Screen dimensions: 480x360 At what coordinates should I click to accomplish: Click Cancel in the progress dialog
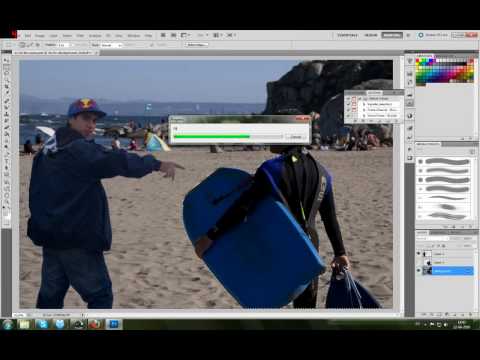coord(296,137)
